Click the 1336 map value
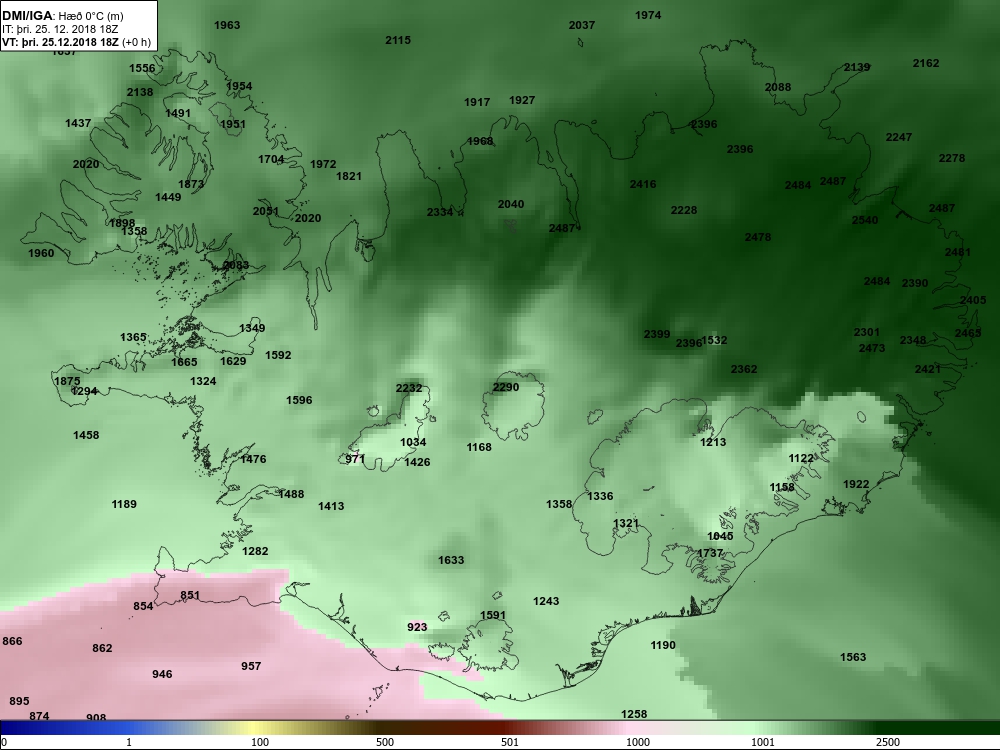Image resolution: width=1000 pixels, height=750 pixels. point(600,496)
